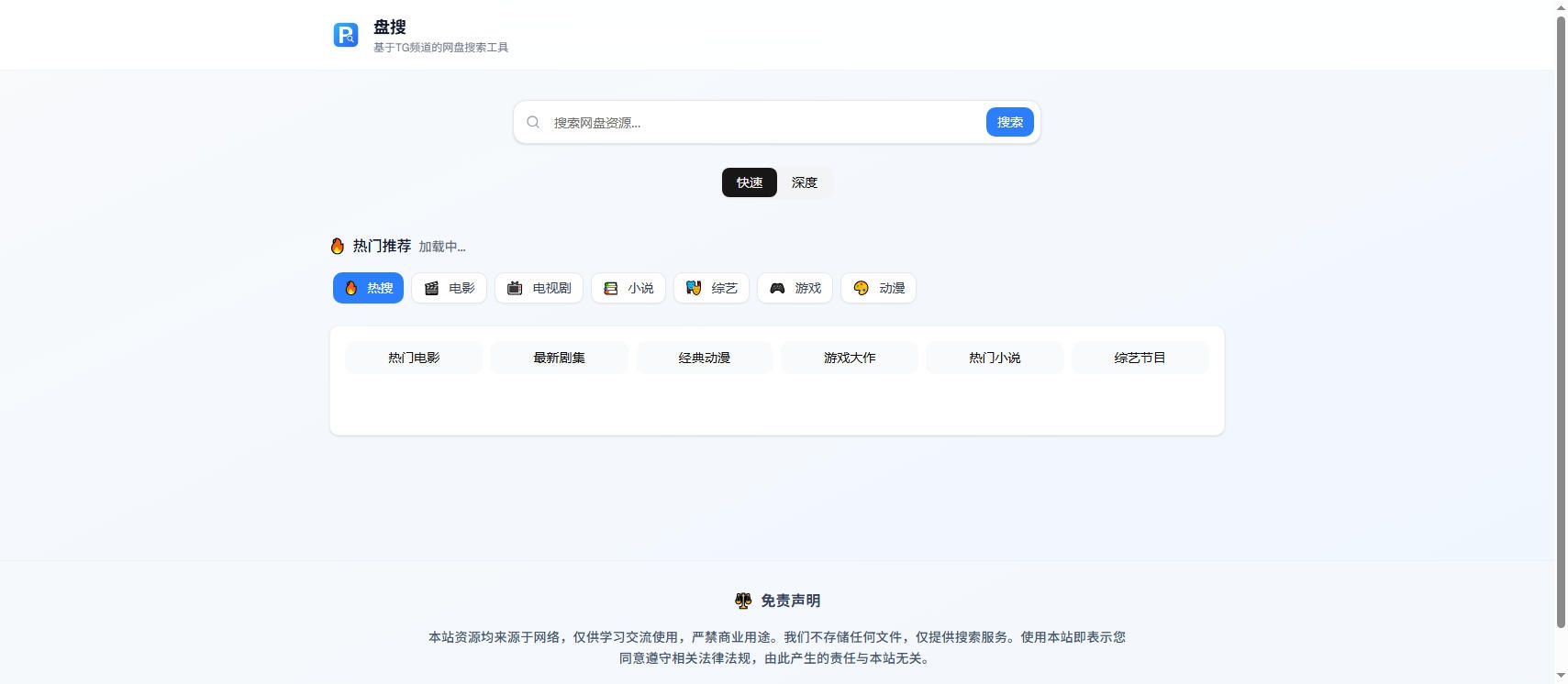Switch to 深度 search mode
The image size is (1568, 684).
tap(805, 182)
